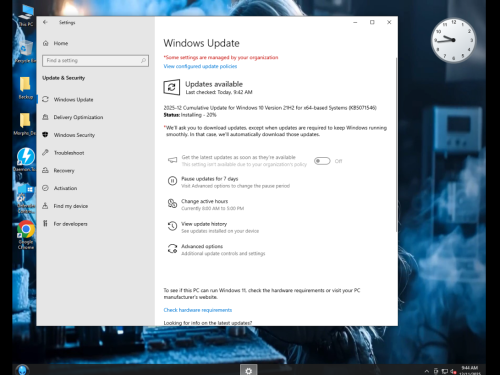This screenshot has width=500, height=375.
Task: Click the Home icon in Settings sidebar
Action: click(46, 43)
